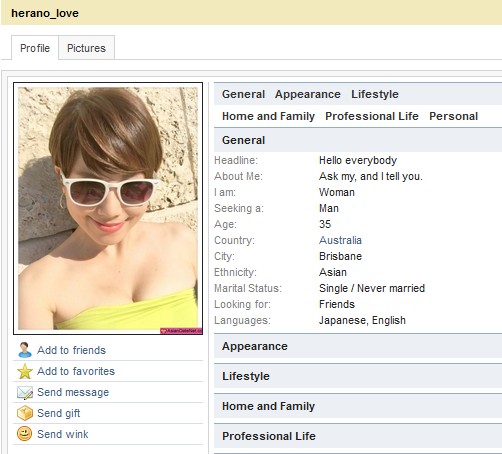
Task: Expand the Professional Life section header
Action: click(358, 436)
